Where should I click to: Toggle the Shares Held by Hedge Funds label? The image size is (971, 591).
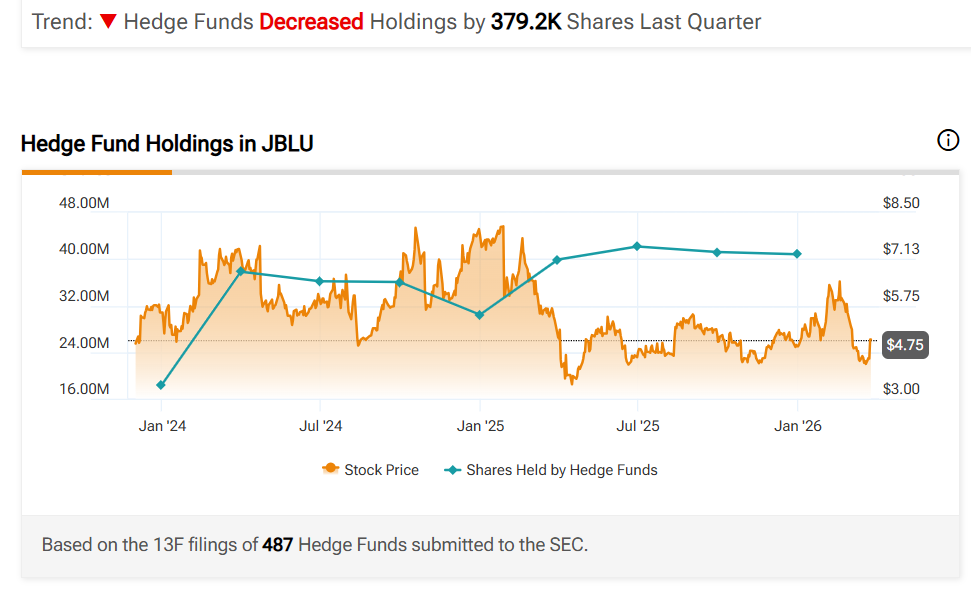click(561, 469)
